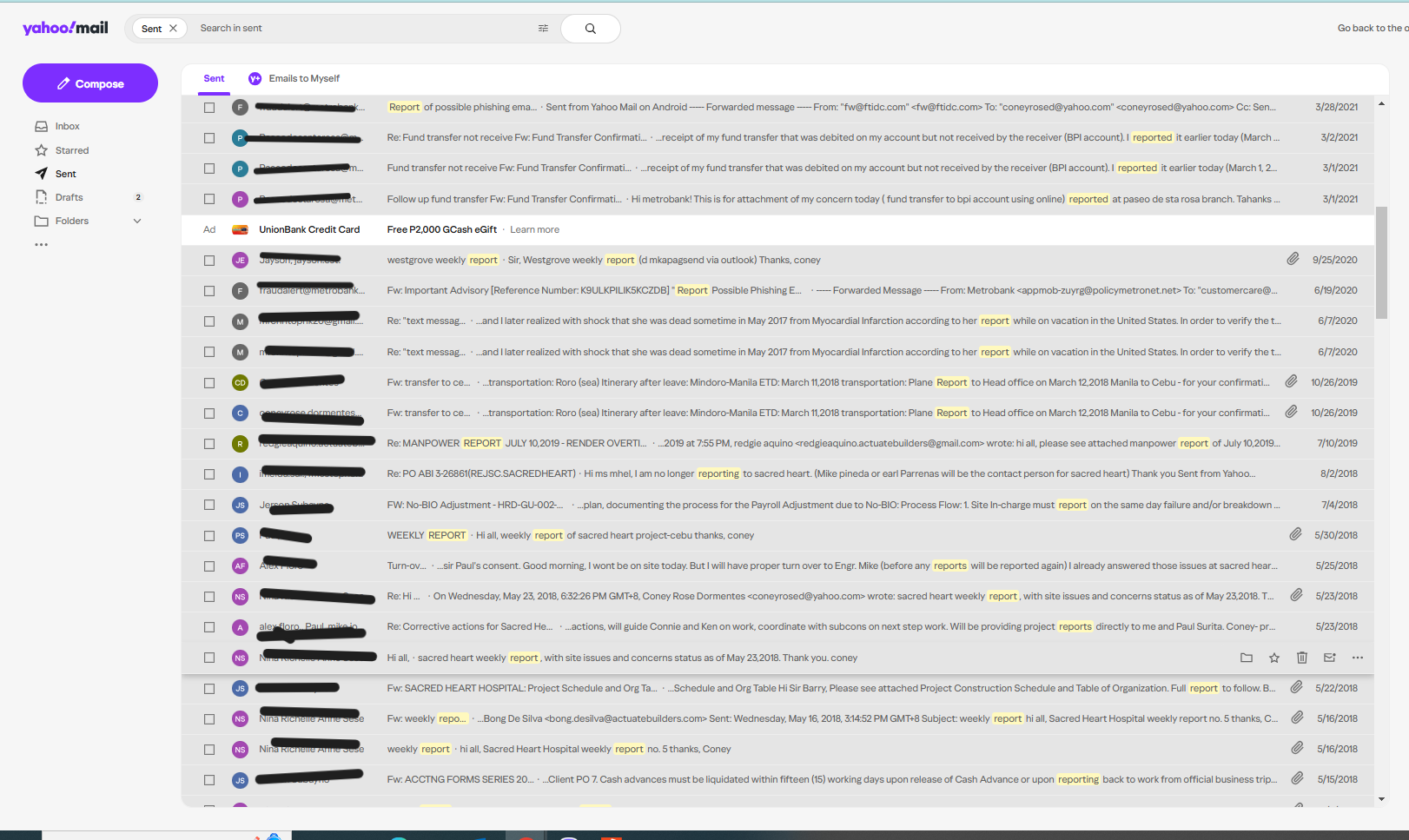Remove the Sent search filter chip

(x=173, y=29)
